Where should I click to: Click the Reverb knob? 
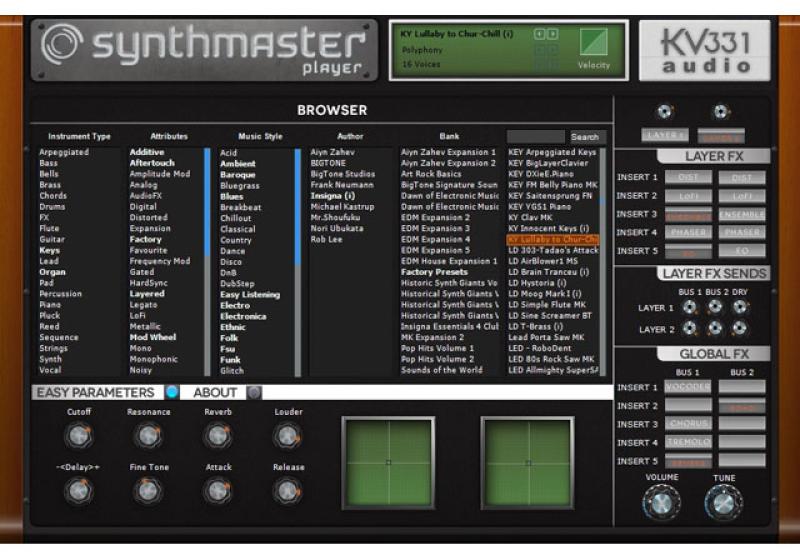[218, 435]
